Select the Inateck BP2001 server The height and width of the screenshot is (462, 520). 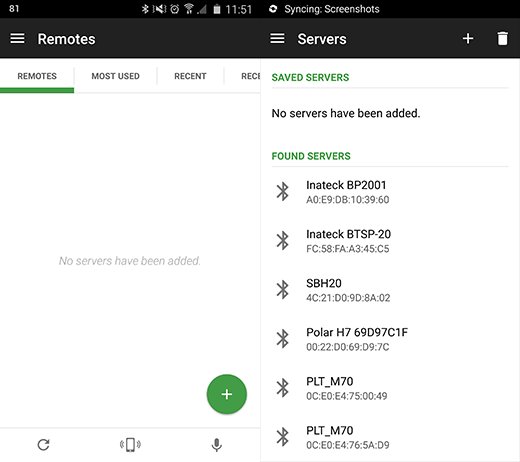pos(390,192)
